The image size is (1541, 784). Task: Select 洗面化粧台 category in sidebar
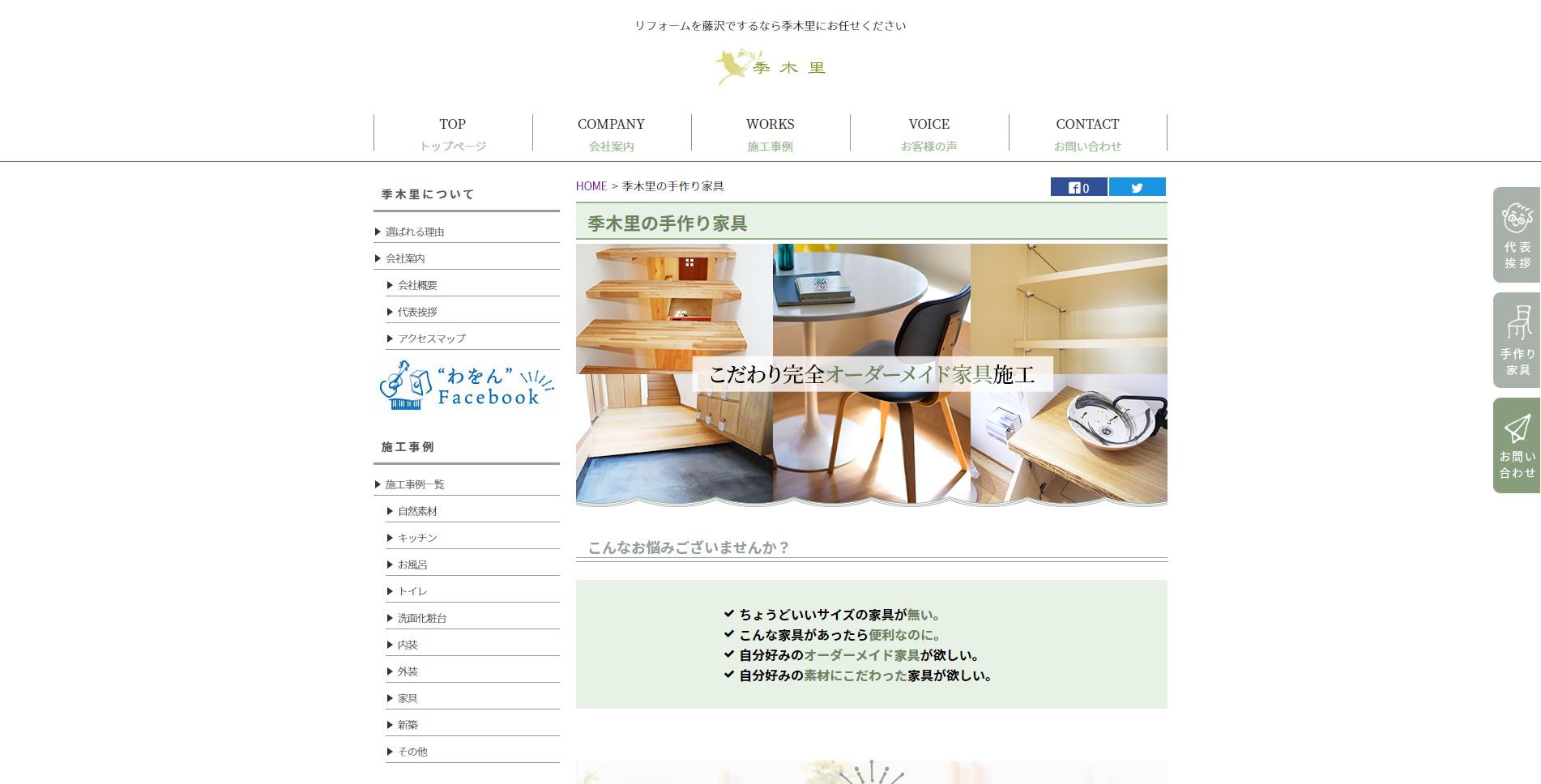click(472, 618)
